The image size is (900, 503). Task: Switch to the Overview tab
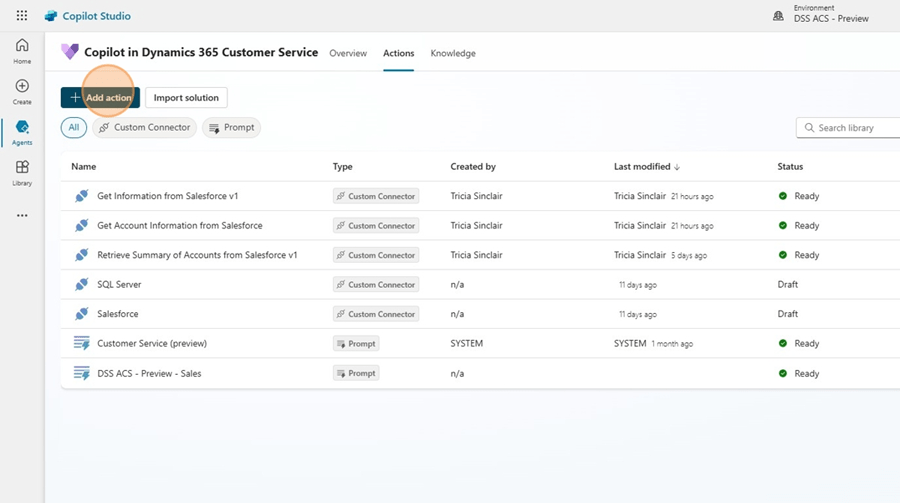point(348,53)
